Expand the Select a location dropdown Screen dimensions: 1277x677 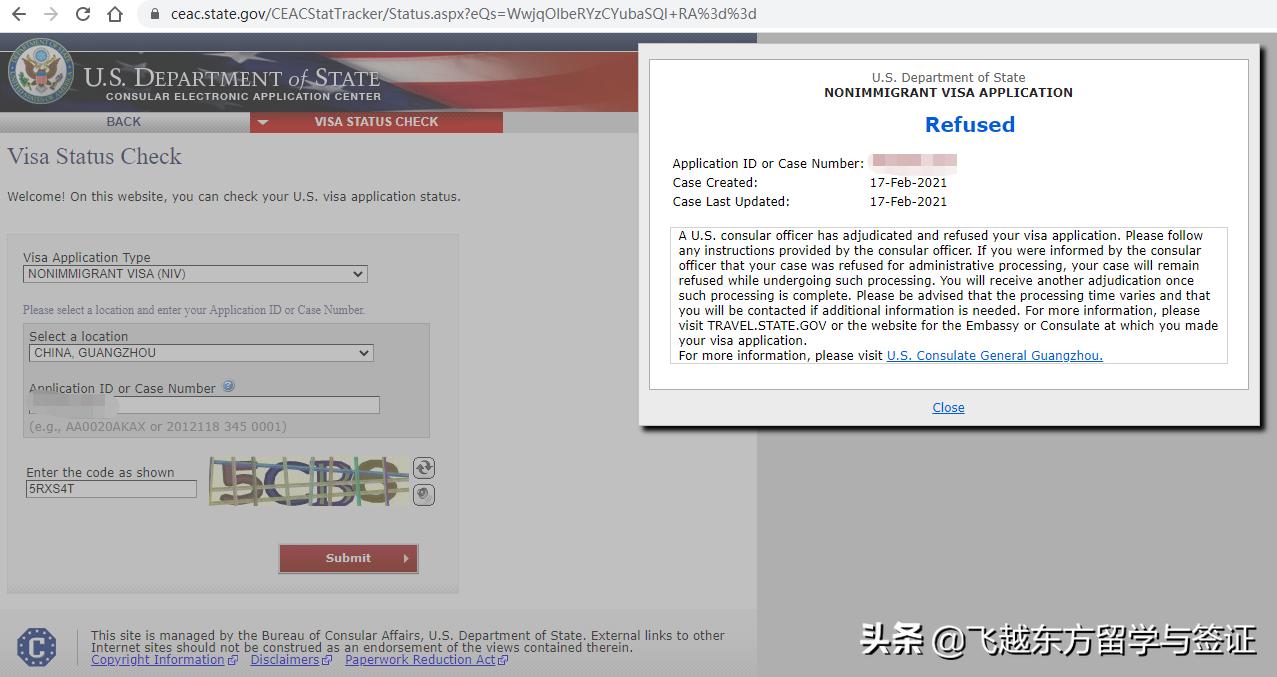[x=201, y=353]
